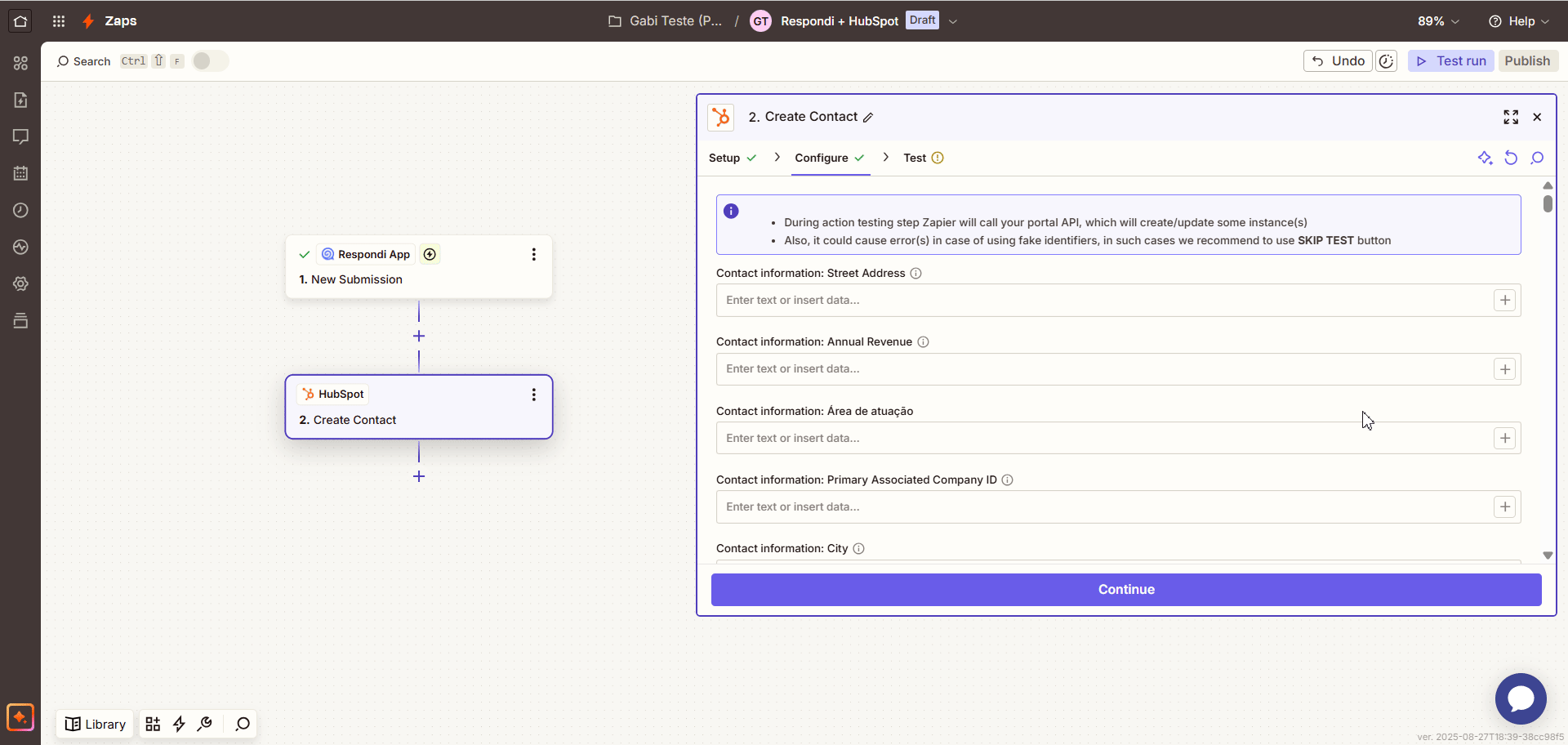Open the apps grid menu
The height and width of the screenshot is (745, 1568).
tap(59, 21)
